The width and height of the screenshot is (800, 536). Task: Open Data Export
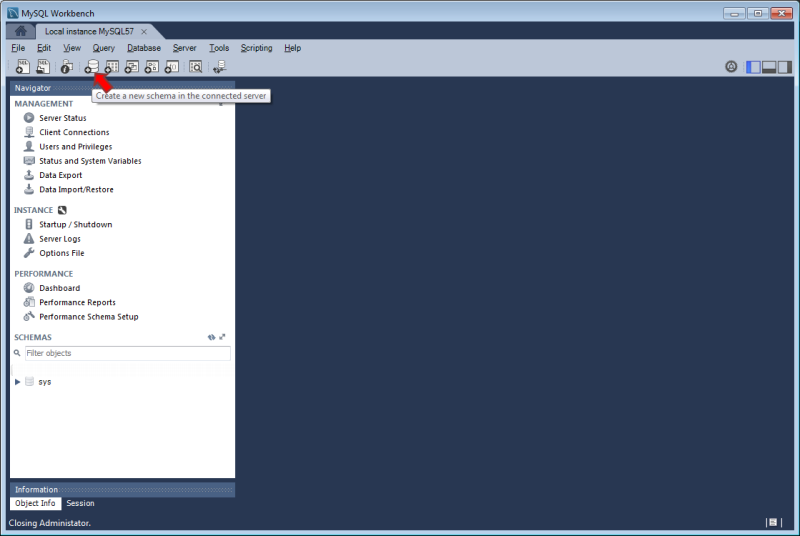click(x=60, y=175)
